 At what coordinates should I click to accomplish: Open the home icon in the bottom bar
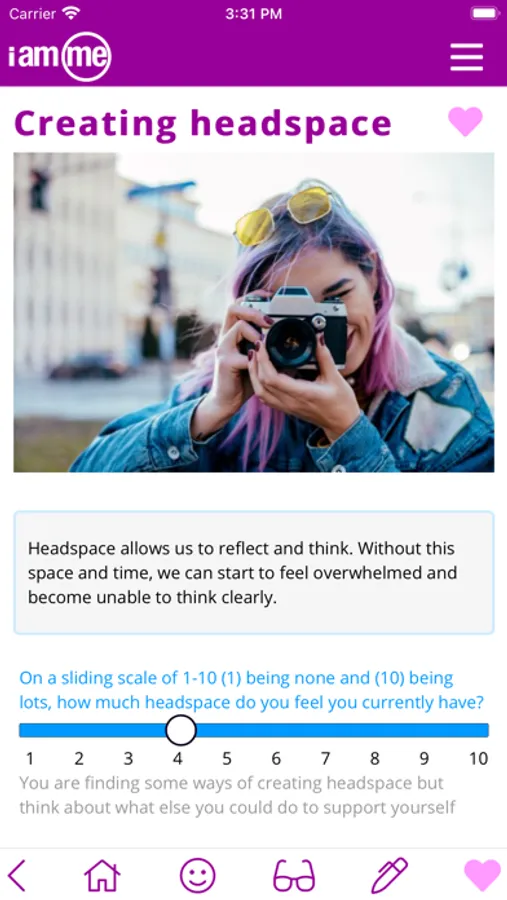point(102,875)
